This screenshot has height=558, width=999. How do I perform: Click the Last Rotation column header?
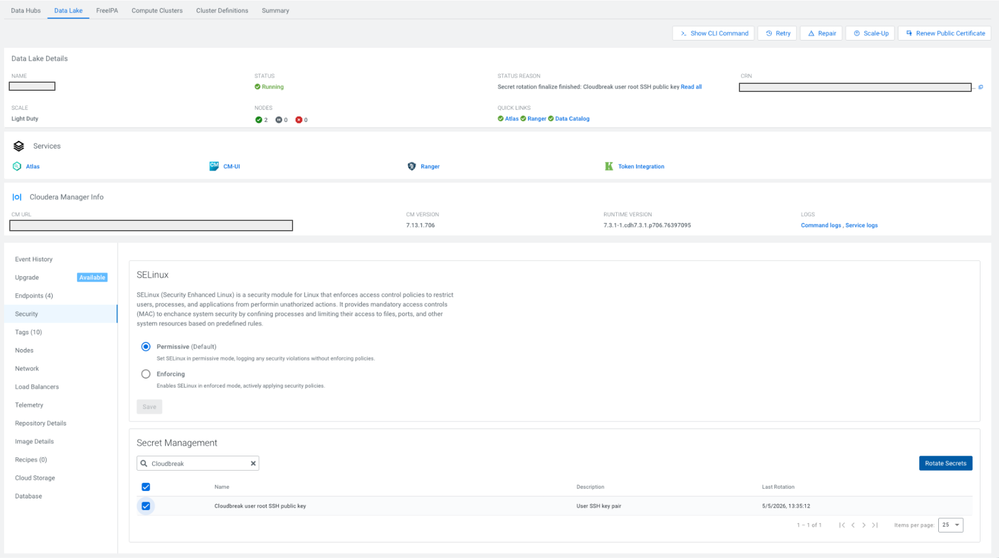tap(778, 487)
